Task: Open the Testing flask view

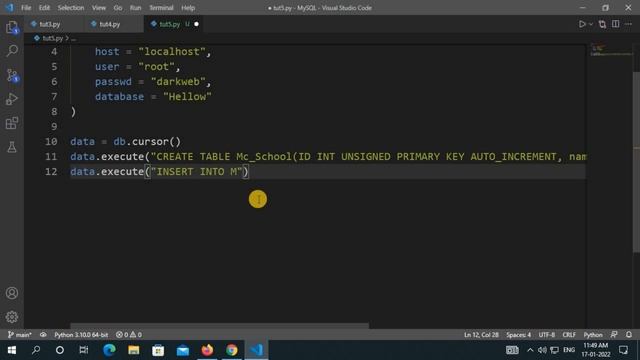Action: (x=12, y=147)
